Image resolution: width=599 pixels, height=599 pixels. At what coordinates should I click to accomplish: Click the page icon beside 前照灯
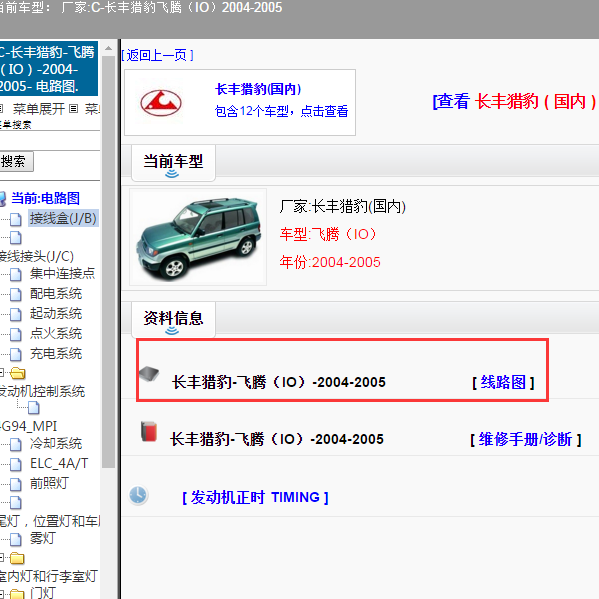coord(16,484)
